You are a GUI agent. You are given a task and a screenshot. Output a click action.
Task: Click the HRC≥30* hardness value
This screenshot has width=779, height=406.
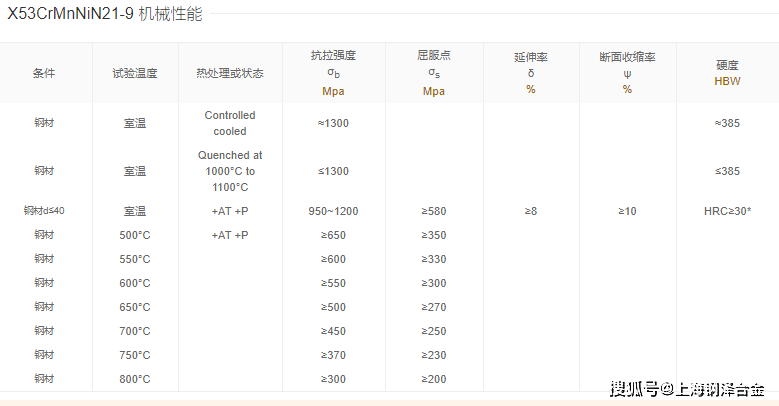727,211
